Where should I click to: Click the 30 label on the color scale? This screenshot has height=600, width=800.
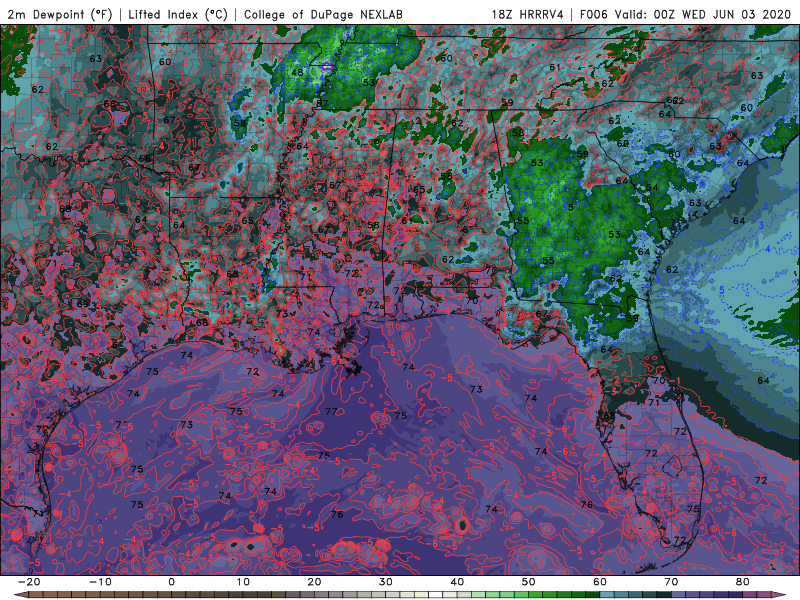click(x=386, y=582)
